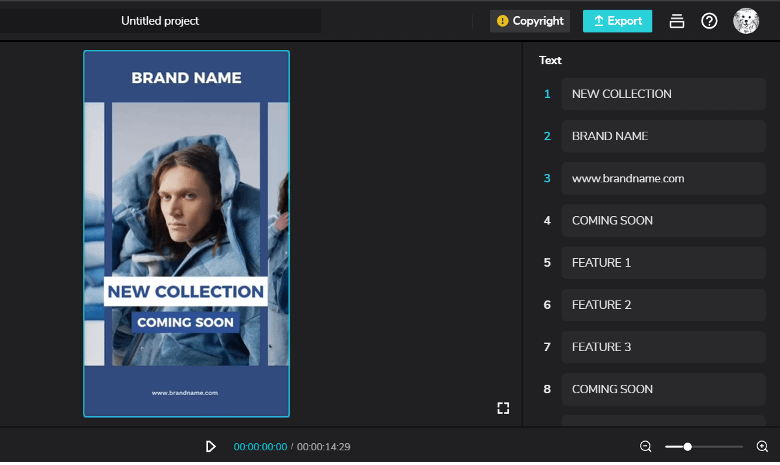Screen dimensions: 780x465
Task: Edit text field 4 COMING SOON
Action: tap(664, 220)
